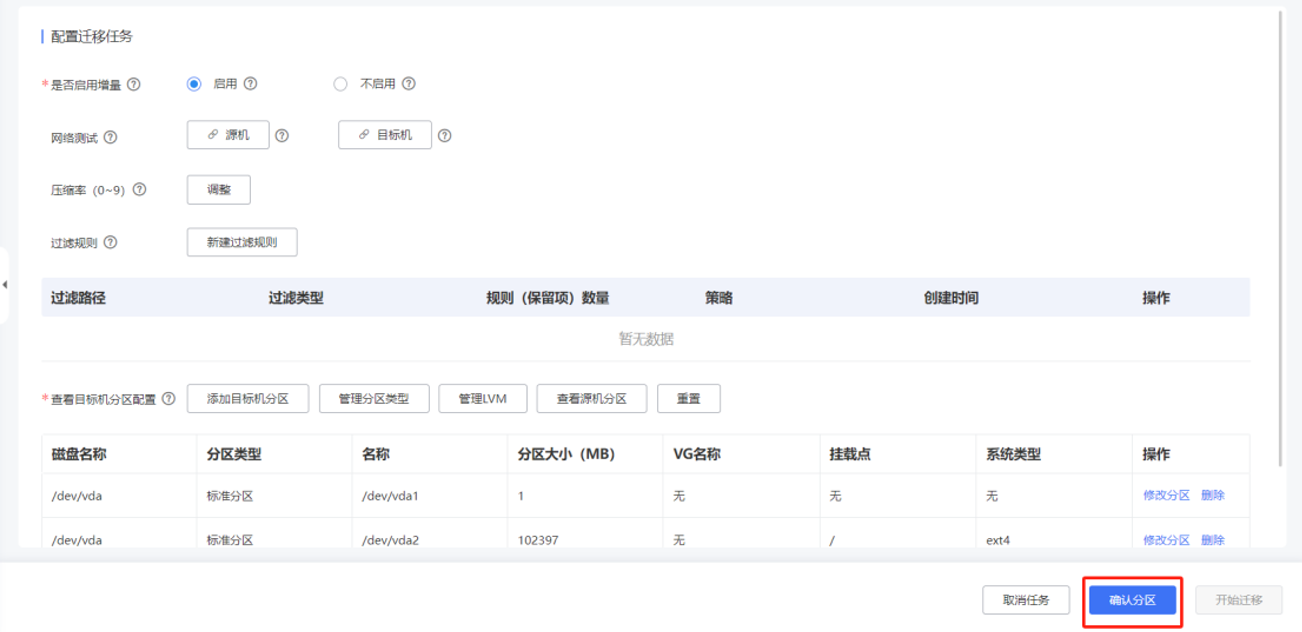The height and width of the screenshot is (632, 1302).
Task: Click help icon after 源机 button
Action: point(282,136)
